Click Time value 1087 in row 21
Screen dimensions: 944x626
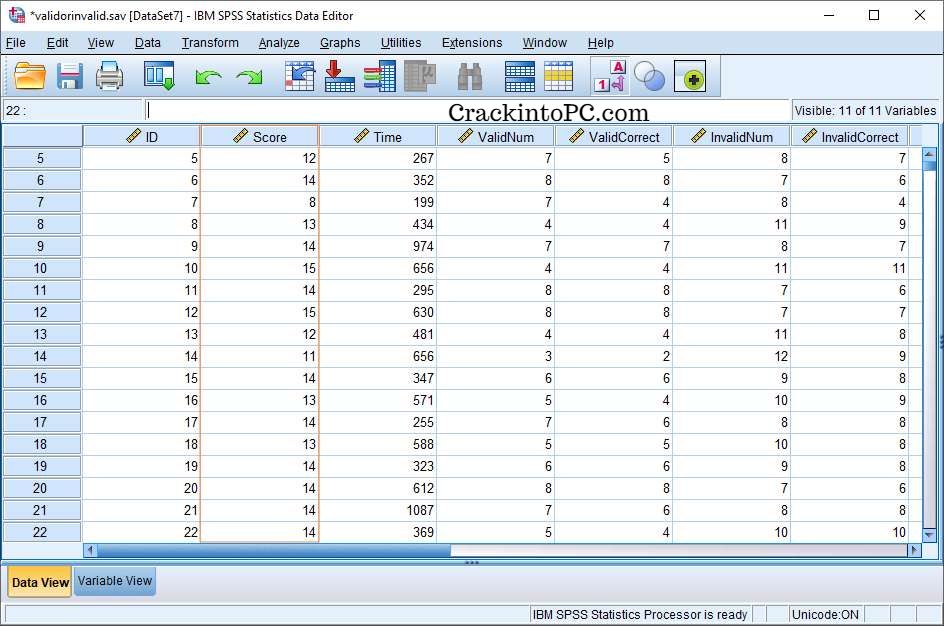point(377,510)
